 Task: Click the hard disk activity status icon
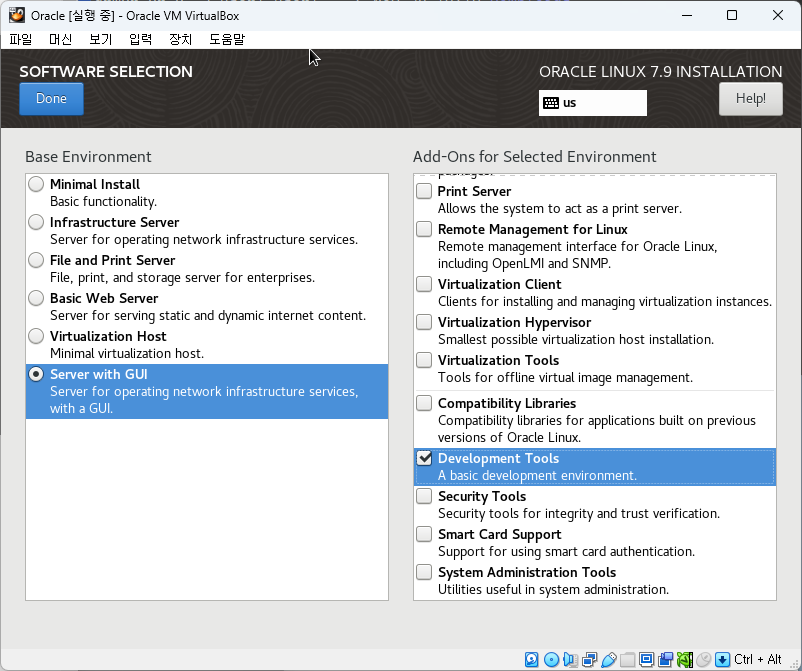click(x=531, y=659)
